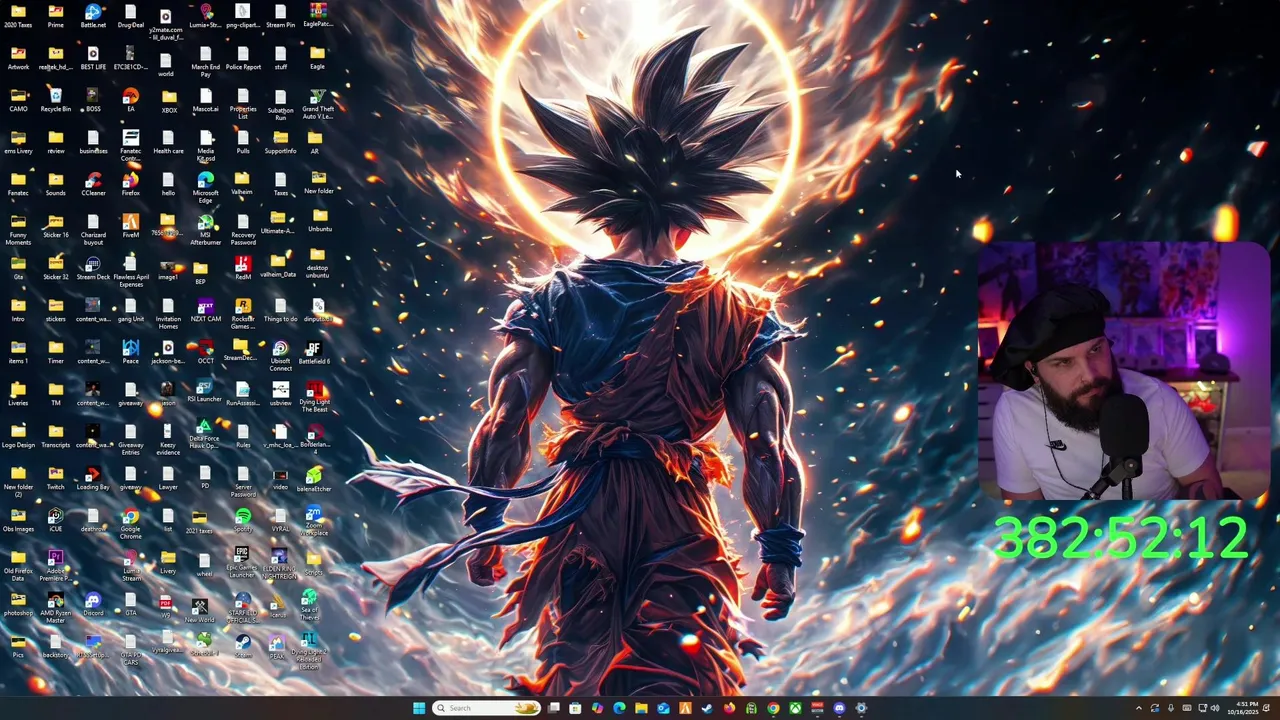Viewport: 1280px width, 720px height.
Task: Select the Rockstar Games launcher icon
Action: point(243,314)
